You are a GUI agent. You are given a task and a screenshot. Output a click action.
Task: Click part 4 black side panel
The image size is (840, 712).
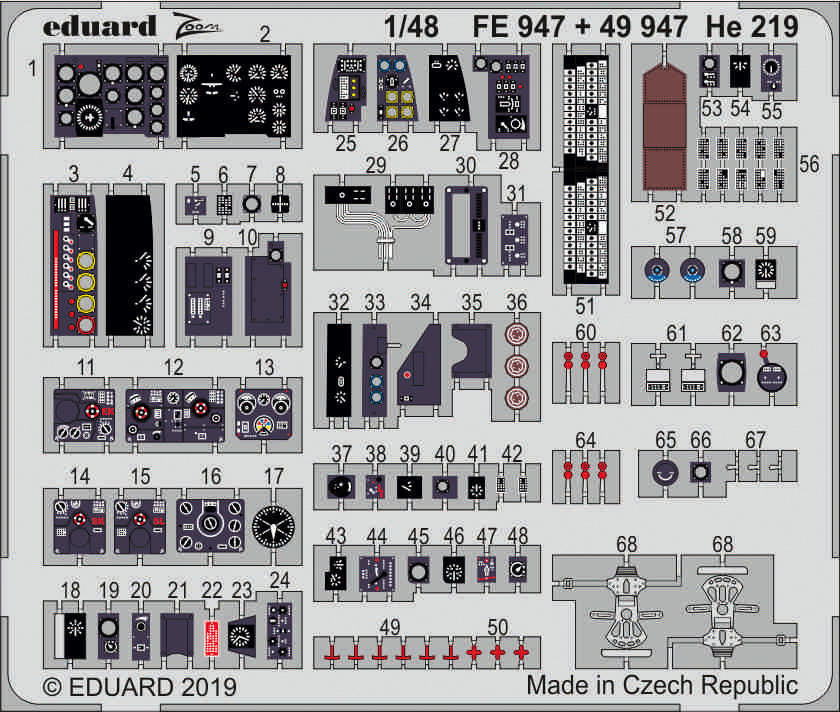pyautogui.click(x=129, y=265)
